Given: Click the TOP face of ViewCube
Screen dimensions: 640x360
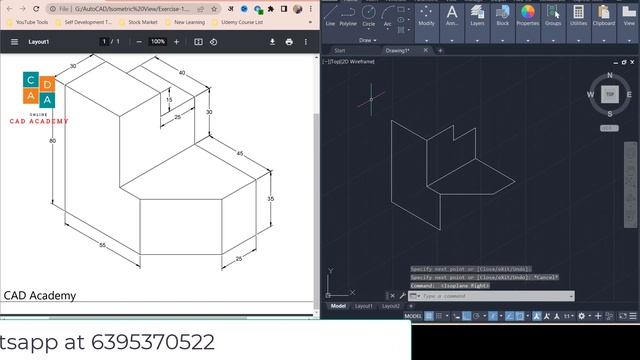Looking at the screenshot, I should tap(610, 94).
